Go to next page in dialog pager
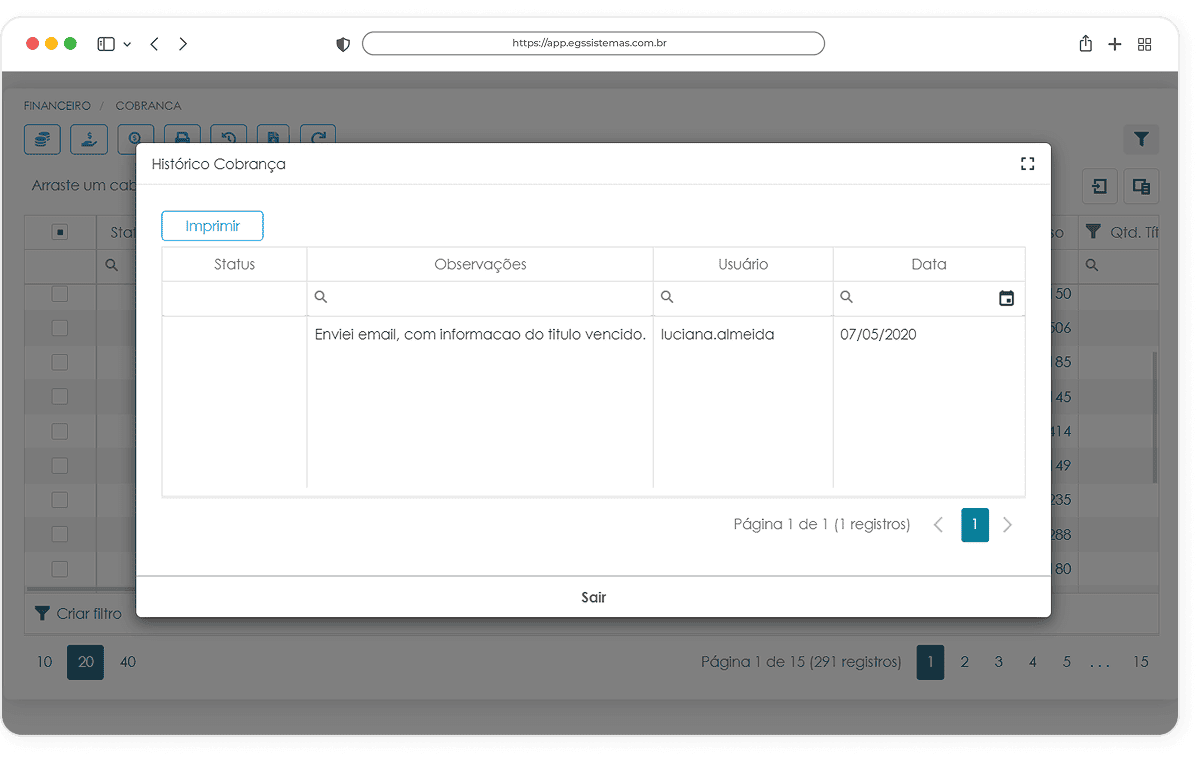 pyautogui.click(x=1008, y=525)
